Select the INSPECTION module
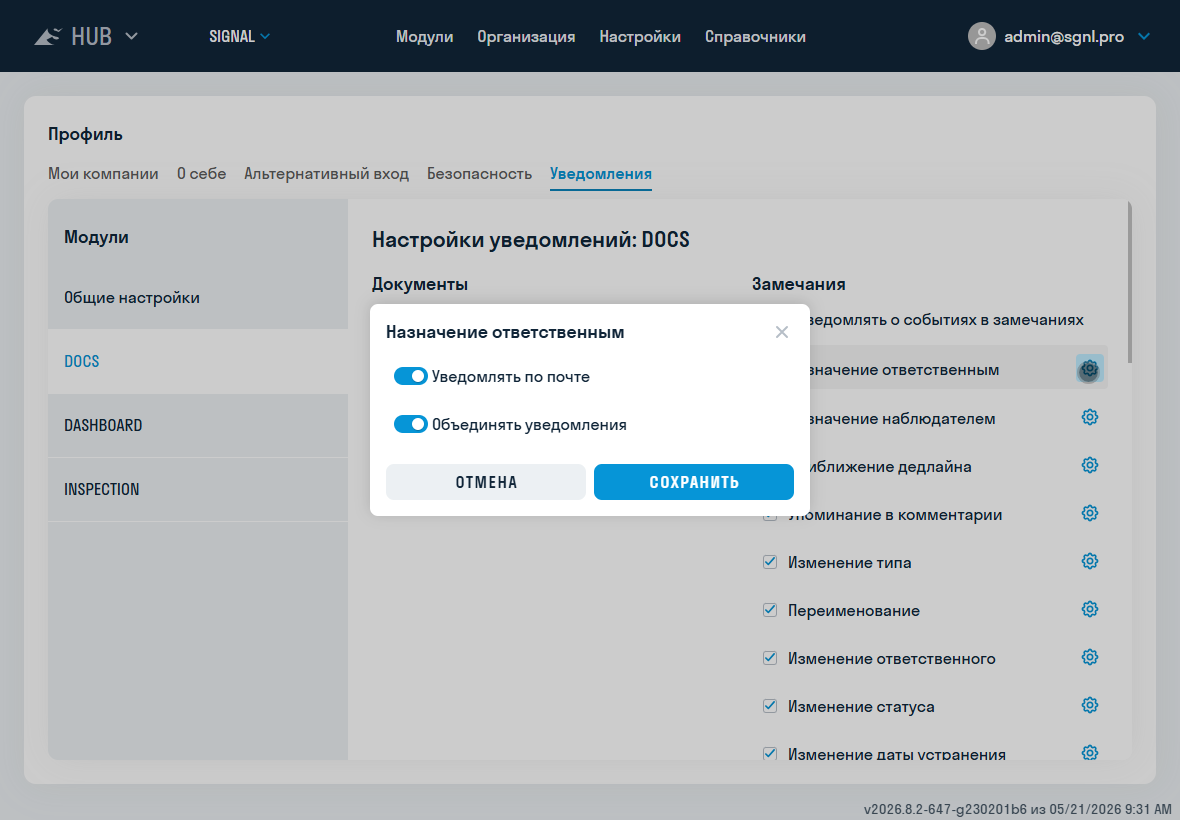Viewport: 1180px width, 820px height. pyautogui.click(x=198, y=489)
